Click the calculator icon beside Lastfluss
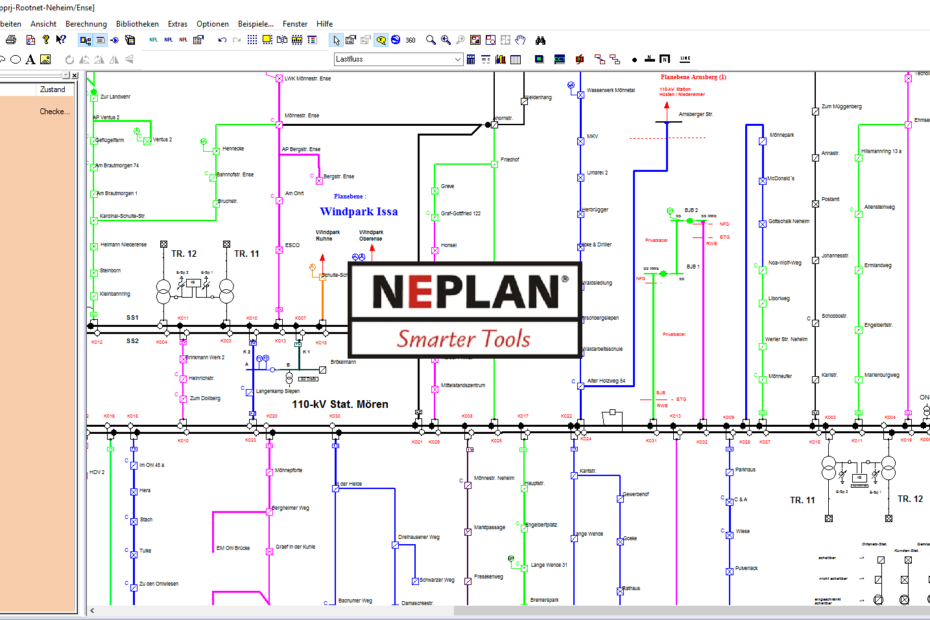930x620 pixels. pyautogui.click(x=471, y=59)
